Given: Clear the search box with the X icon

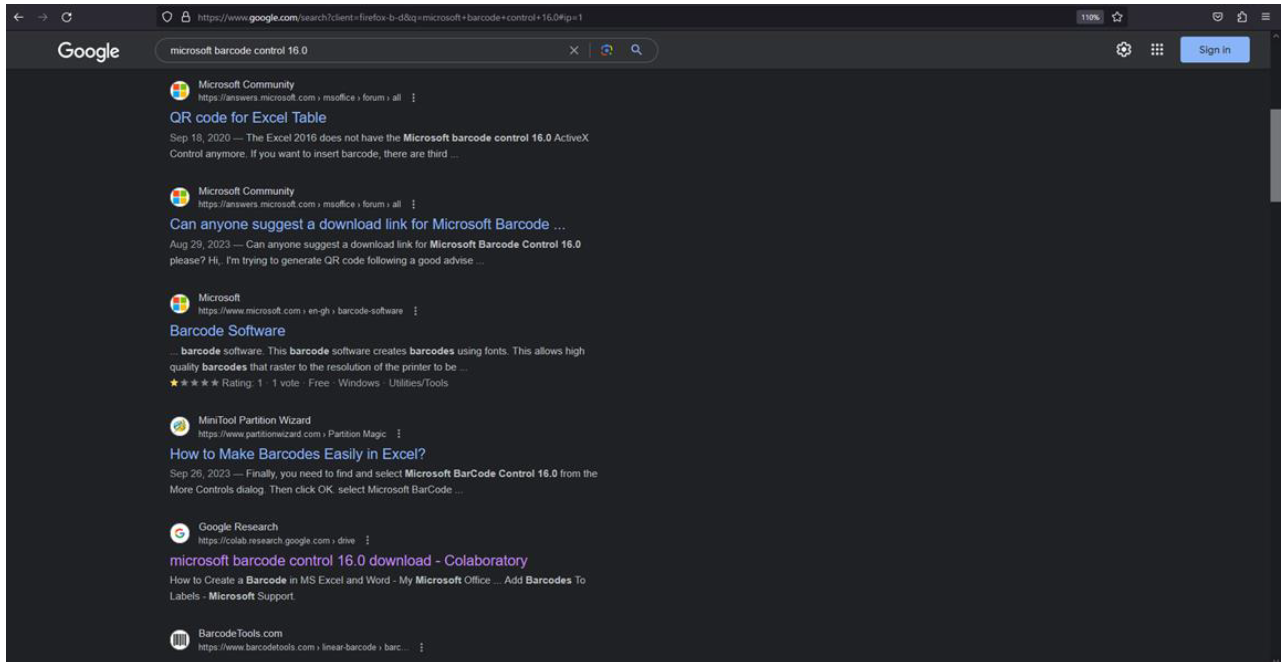Looking at the screenshot, I should [575, 50].
